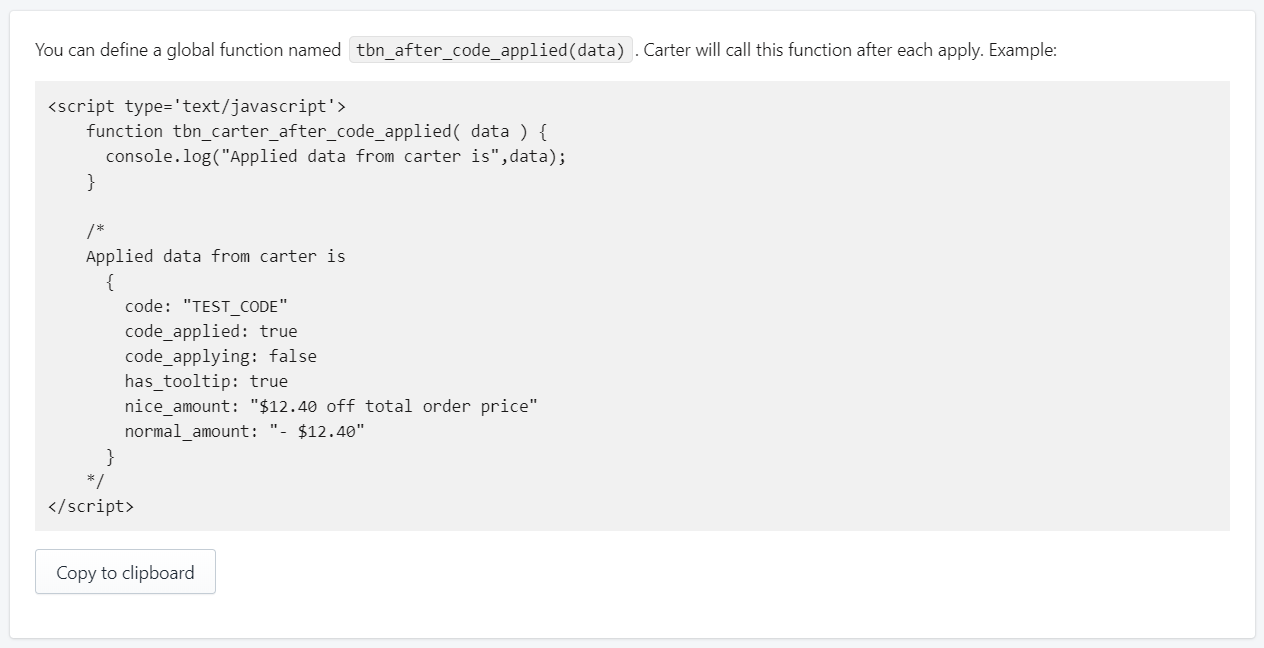Click the code_applied: true line
This screenshot has width=1264, height=648.
pos(211,331)
